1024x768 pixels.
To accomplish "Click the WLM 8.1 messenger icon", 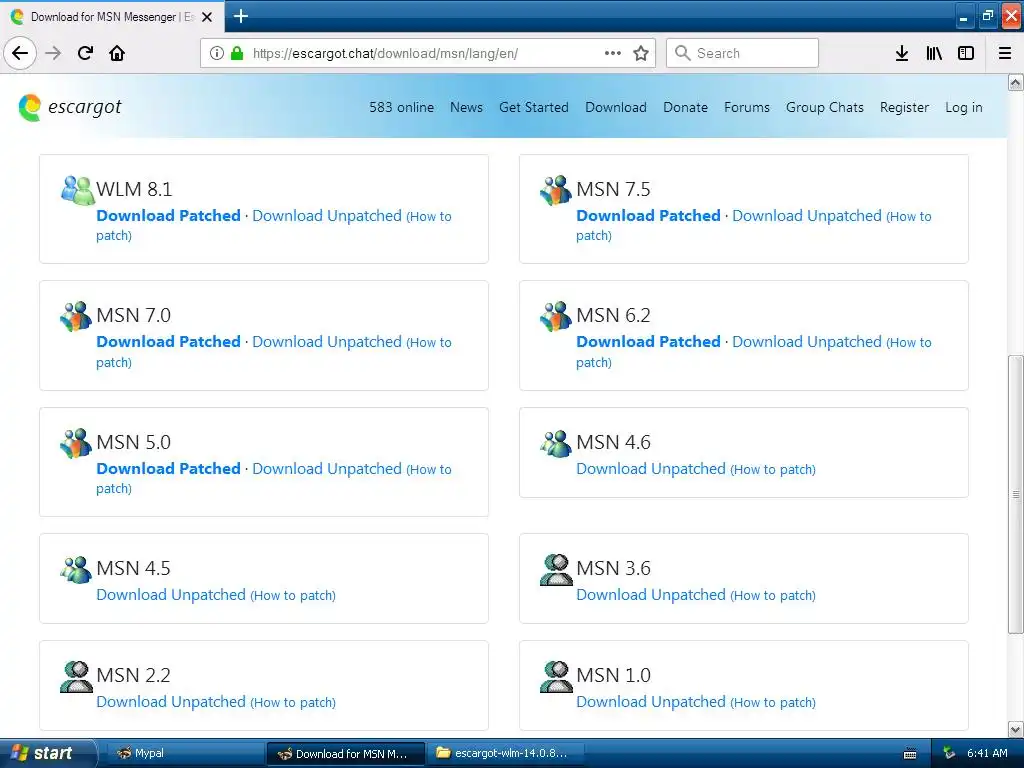I will (78, 190).
